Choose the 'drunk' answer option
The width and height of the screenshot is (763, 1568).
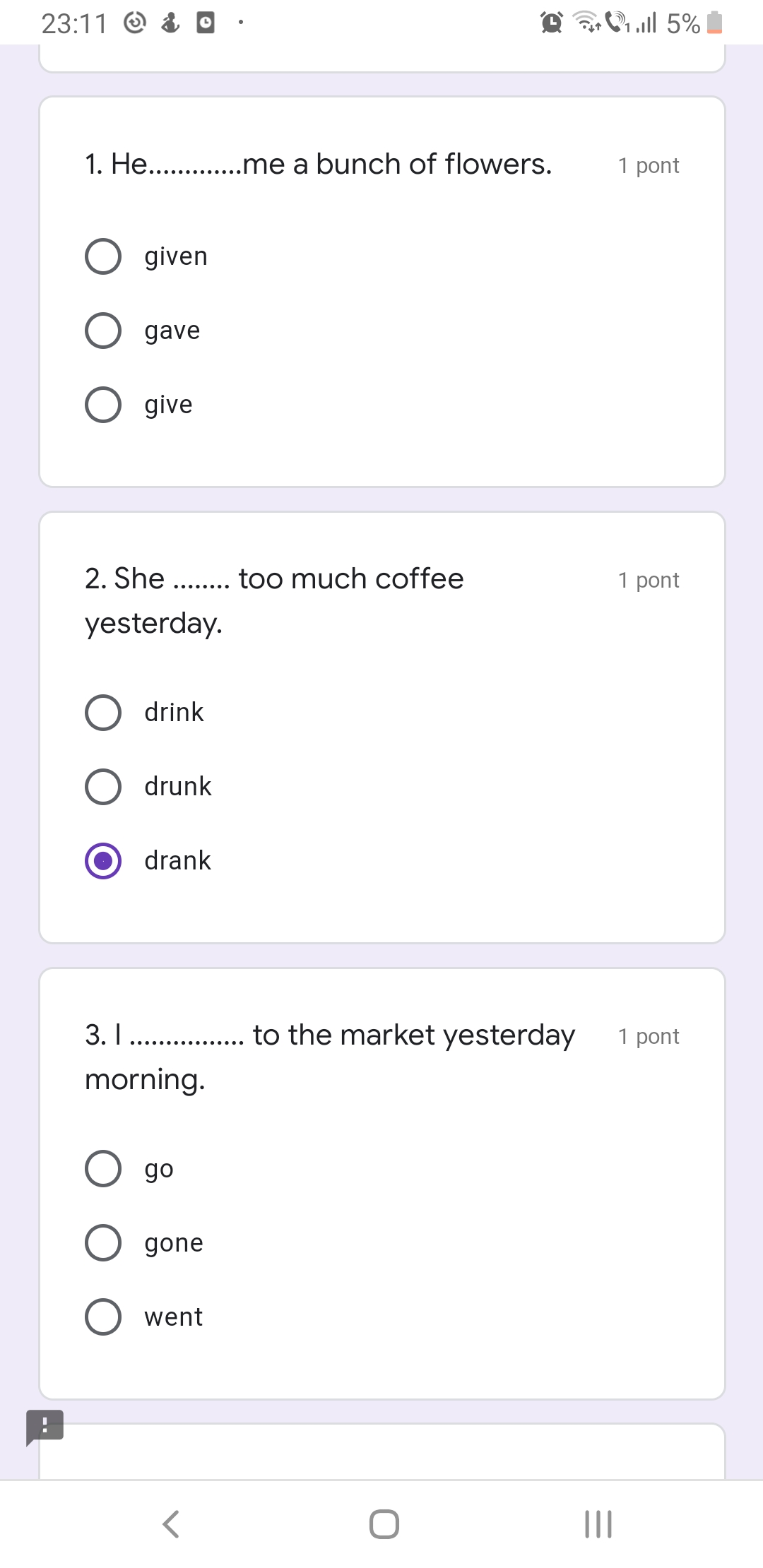click(x=103, y=787)
